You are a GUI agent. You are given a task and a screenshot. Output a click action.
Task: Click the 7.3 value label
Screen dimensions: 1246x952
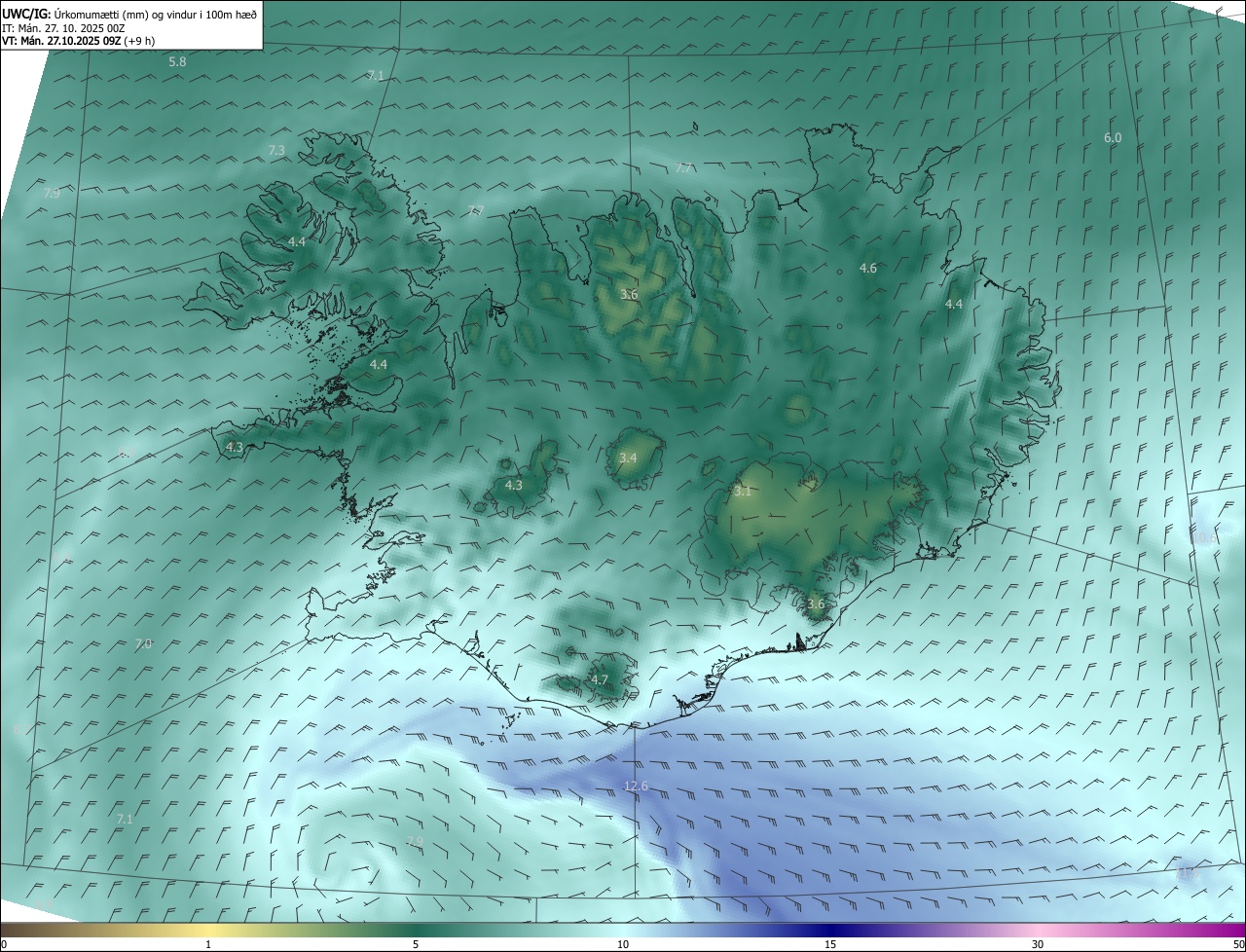coord(276,151)
